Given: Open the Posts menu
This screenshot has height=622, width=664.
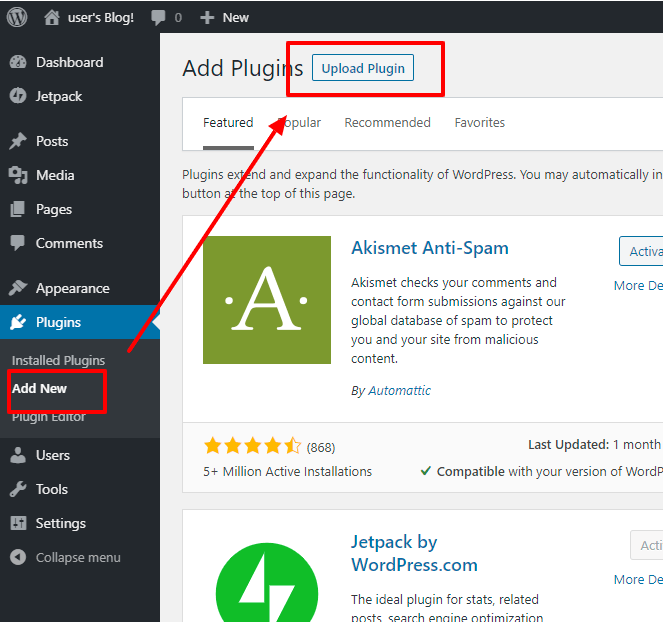Looking at the screenshot, I should (52, 141).
